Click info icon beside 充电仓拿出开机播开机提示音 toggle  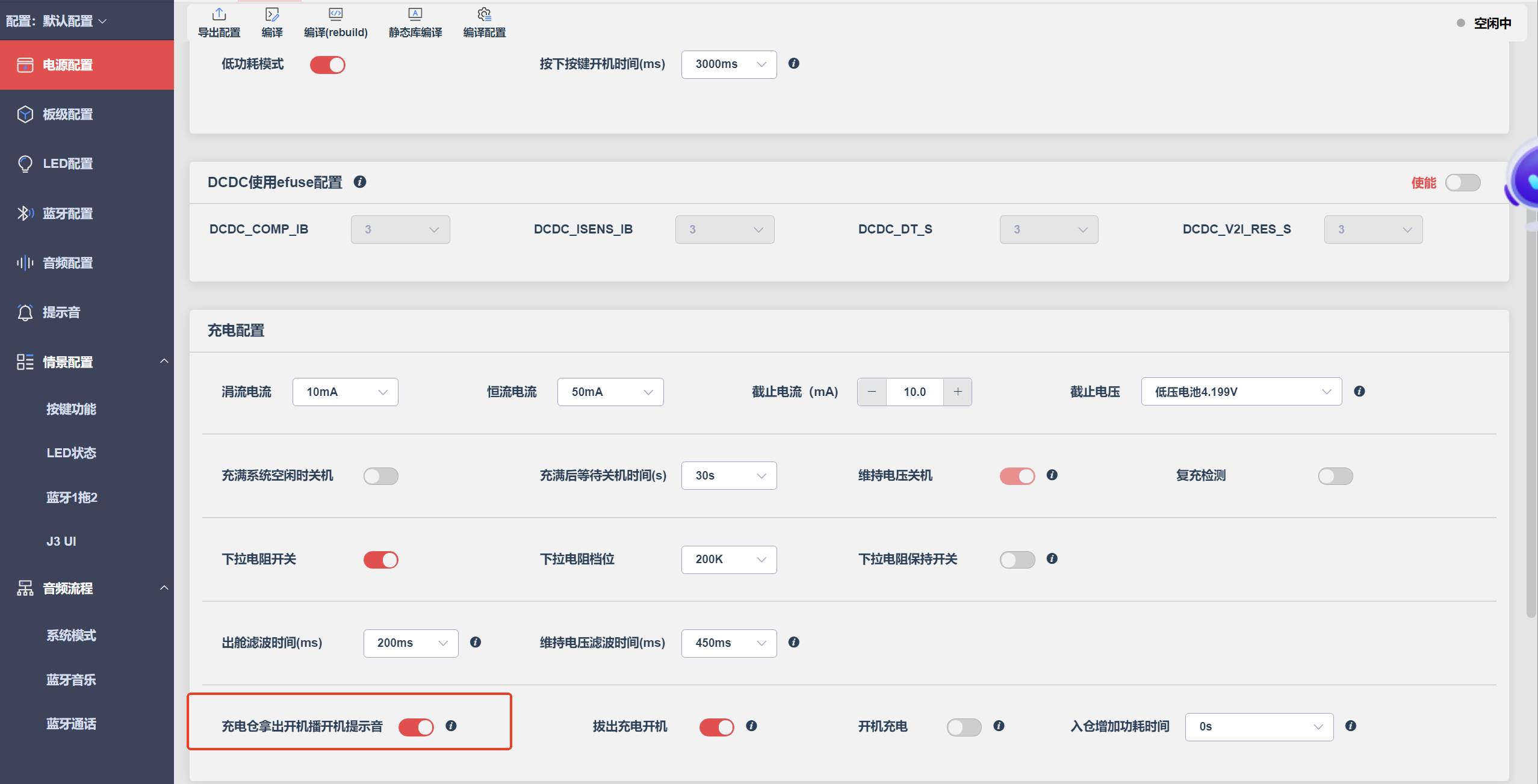click(x=451, y=726)
